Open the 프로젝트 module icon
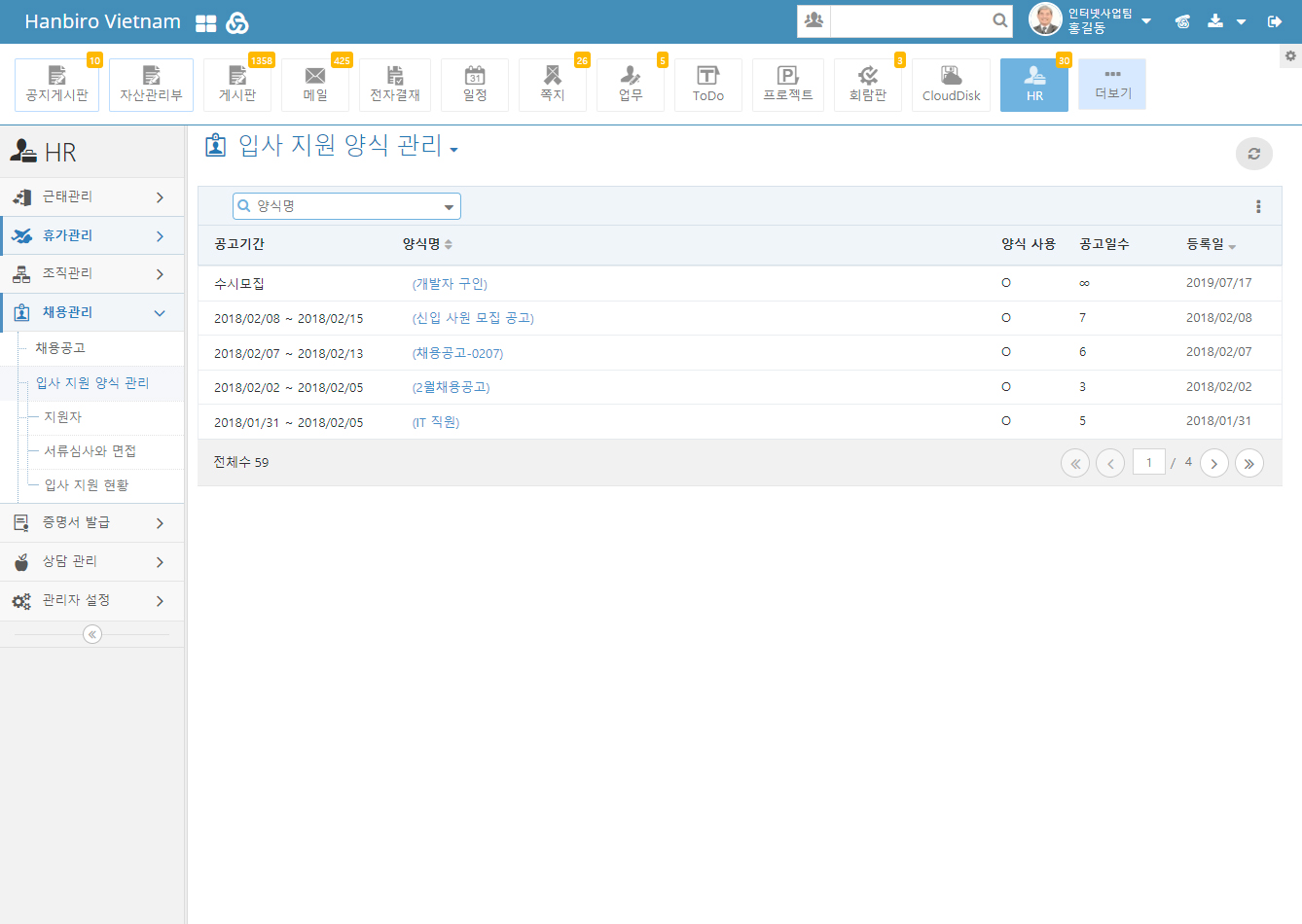The image size is (1302, 924). click(x=788, y=85)
